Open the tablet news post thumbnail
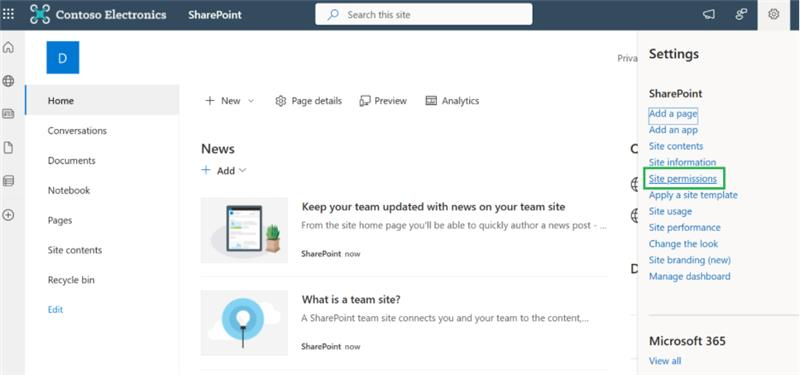The height and width of the screenshot is (375, 800). tap(244, 230)
